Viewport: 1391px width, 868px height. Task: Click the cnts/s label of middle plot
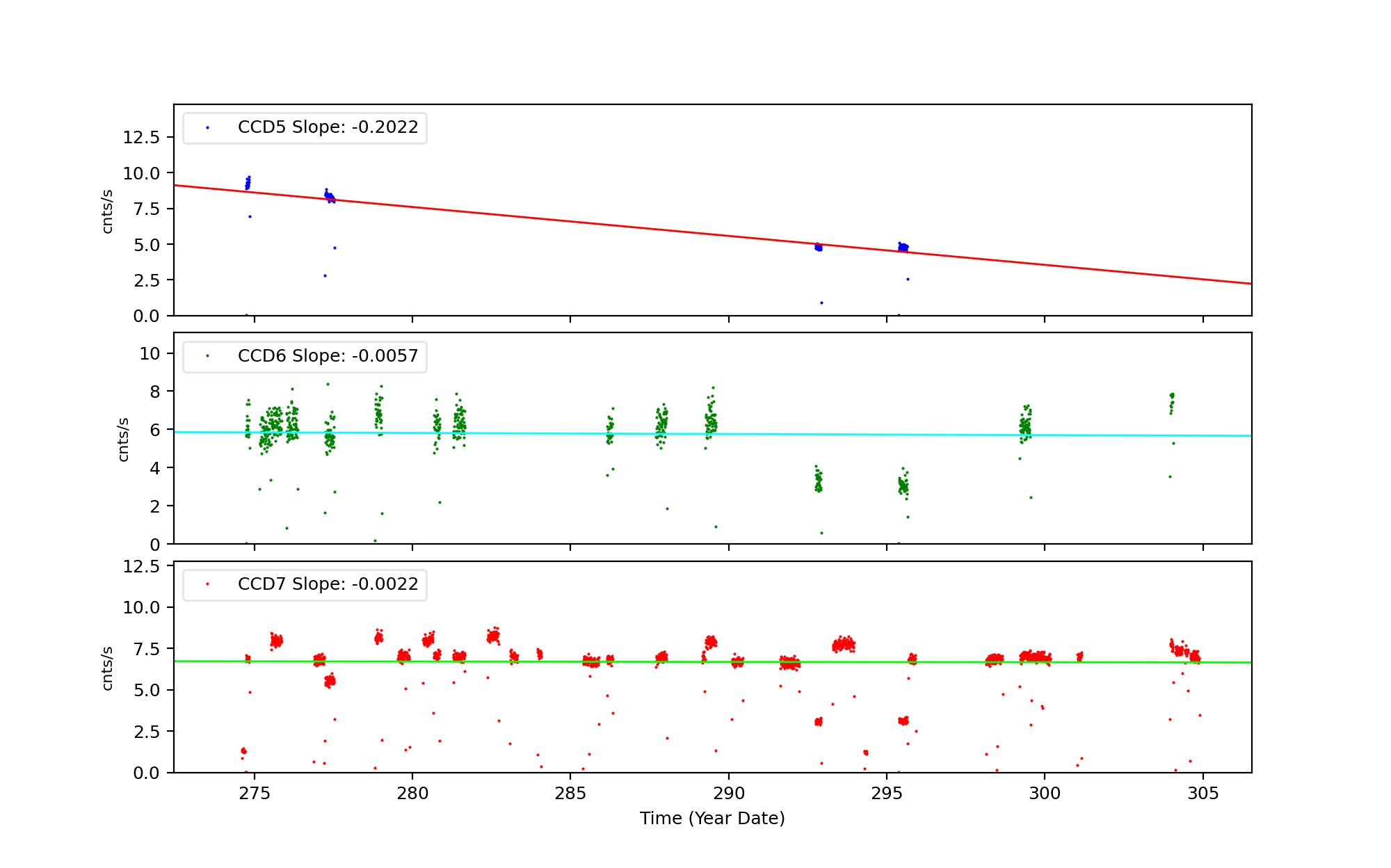(123, 440)
